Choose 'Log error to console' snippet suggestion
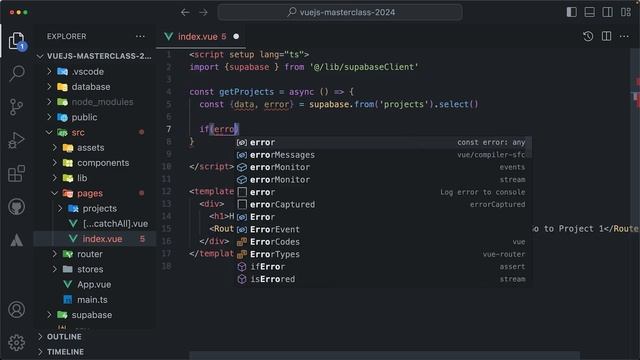 [383, 192]
